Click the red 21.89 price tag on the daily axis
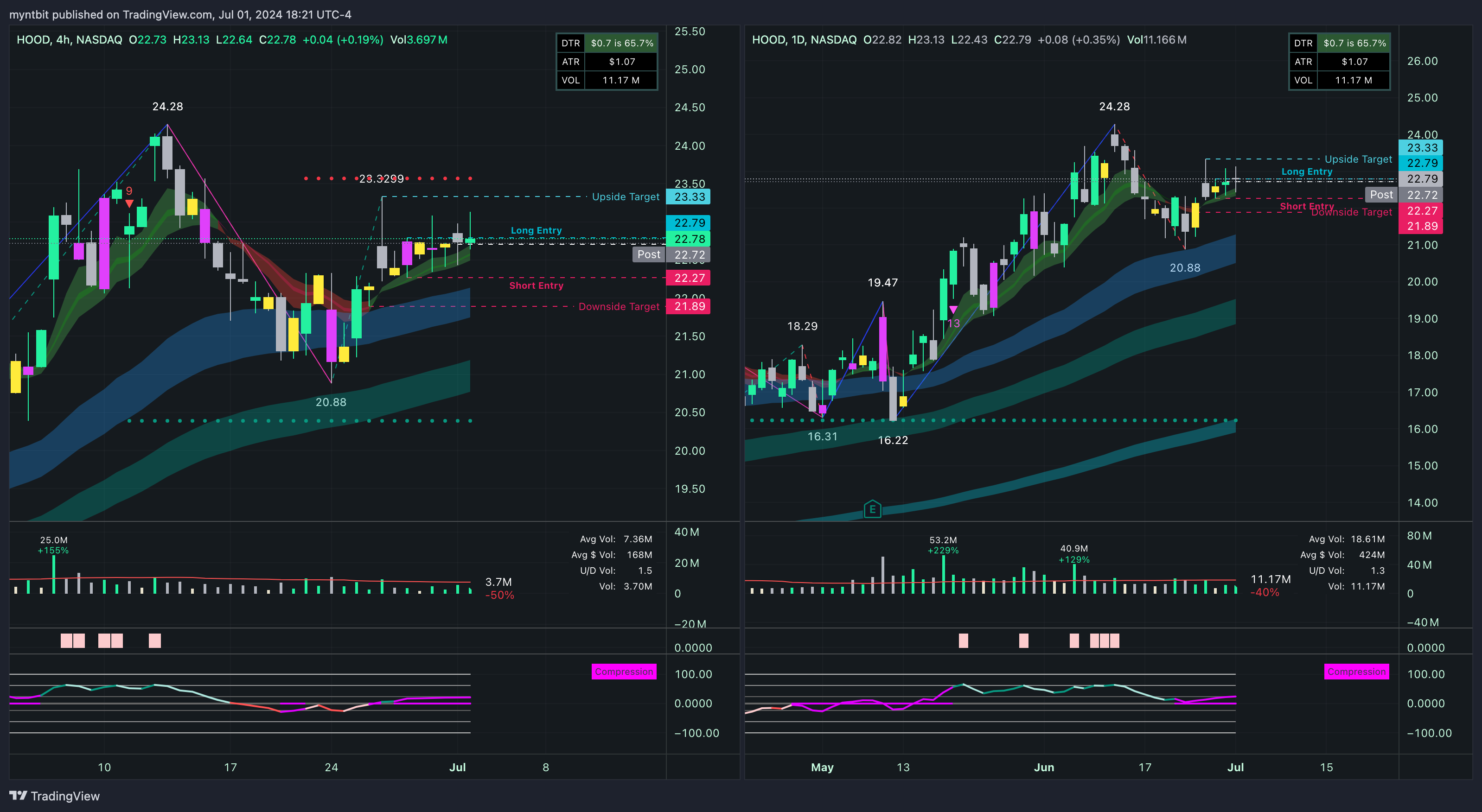 pyautogui.click(x=1421, y=226)
